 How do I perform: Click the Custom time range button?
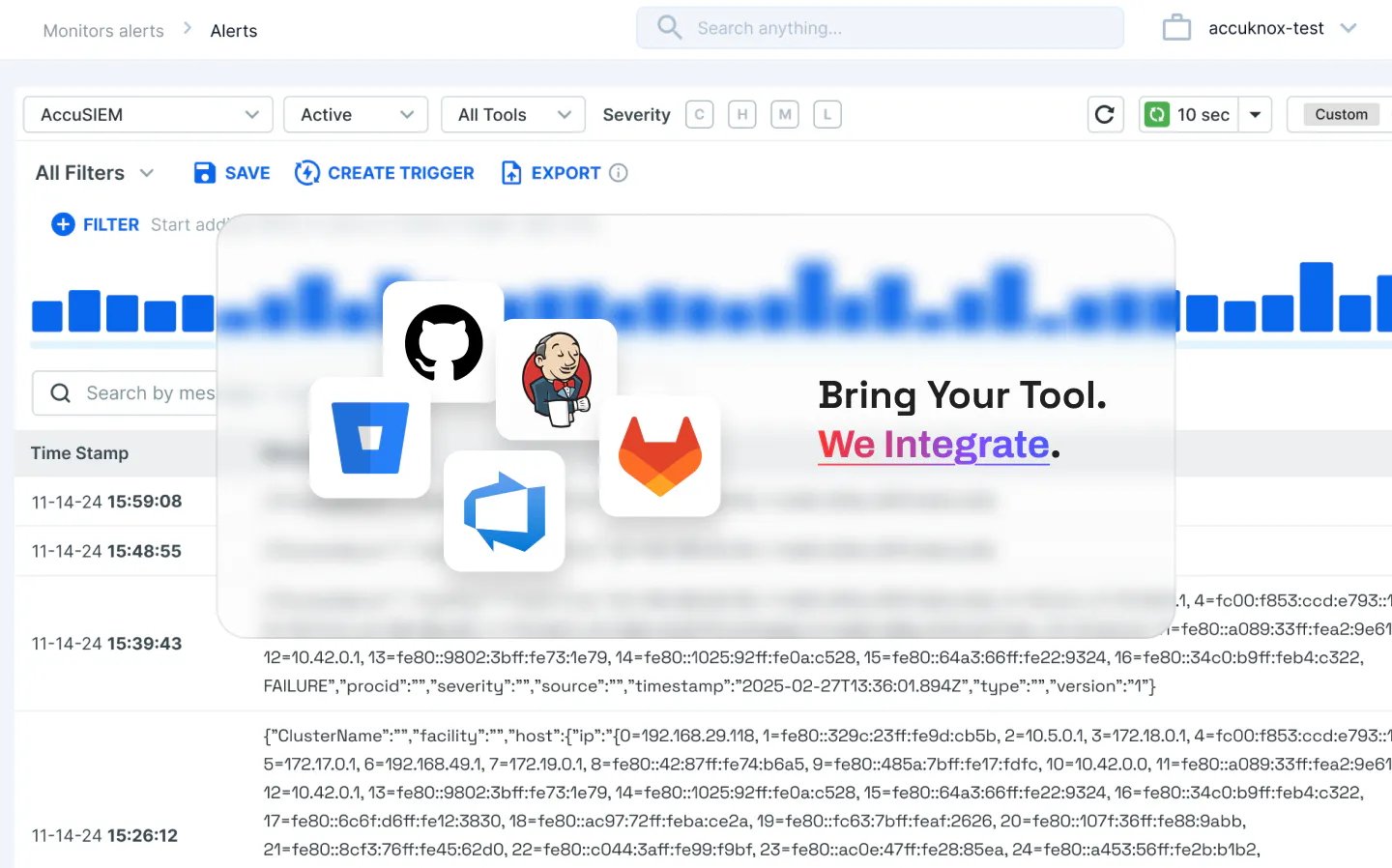click(1341, 114)
